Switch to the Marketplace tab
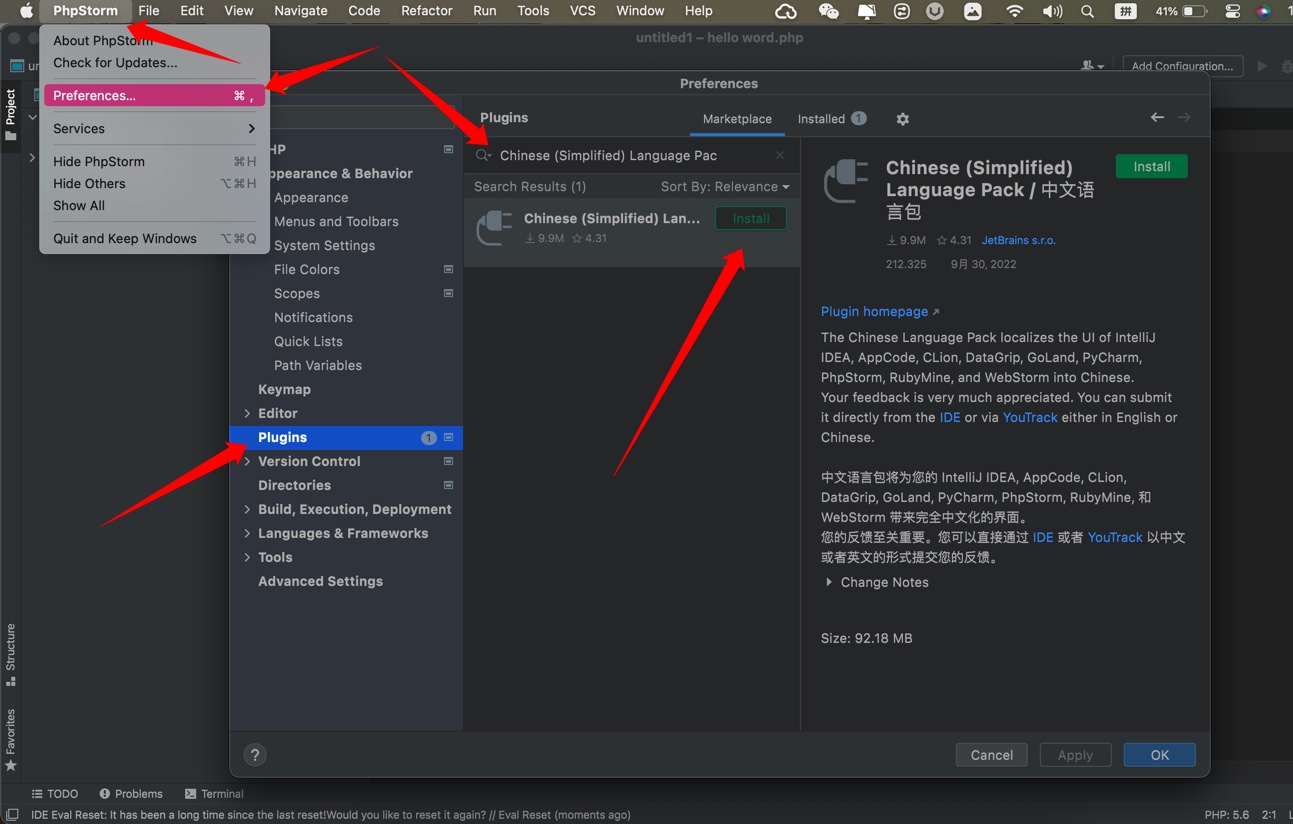This screenshot has height=824, width=1293. tap(737, 119)
